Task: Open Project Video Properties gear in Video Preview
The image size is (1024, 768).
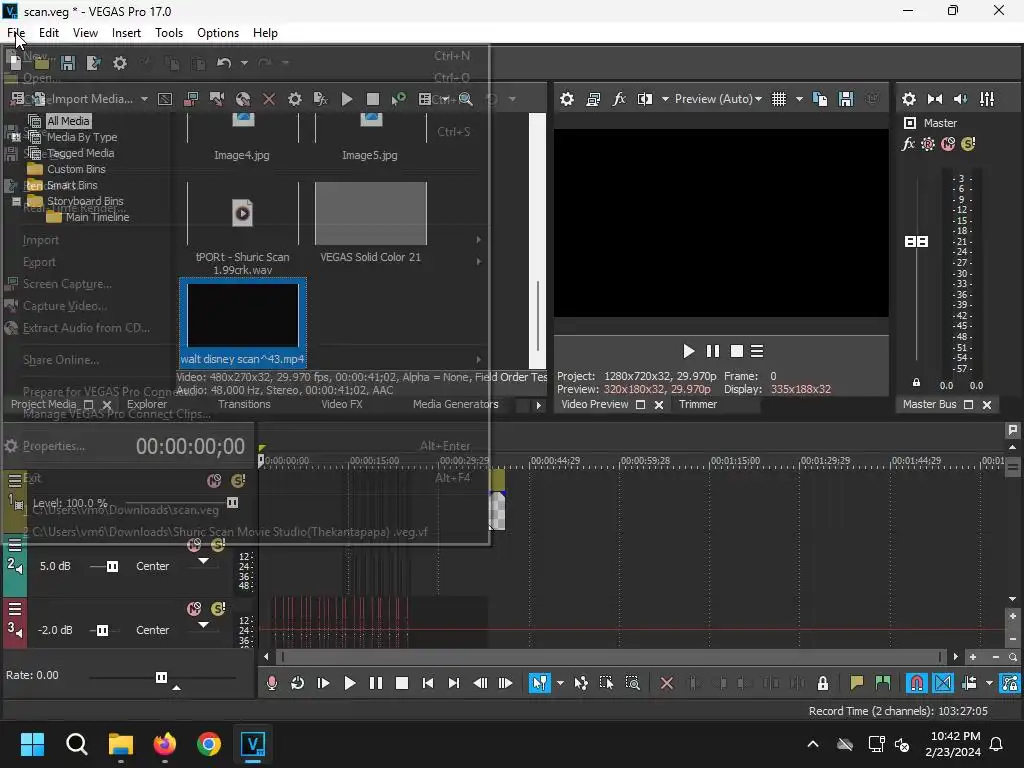Action: click(567, 99)
